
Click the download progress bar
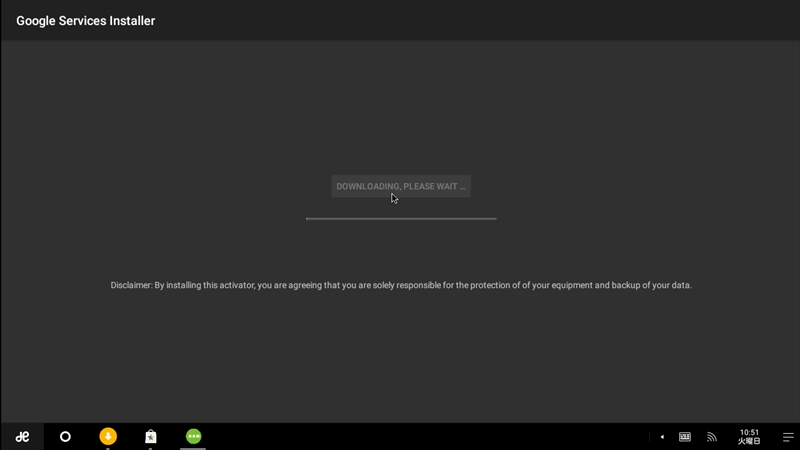(401, 218)
